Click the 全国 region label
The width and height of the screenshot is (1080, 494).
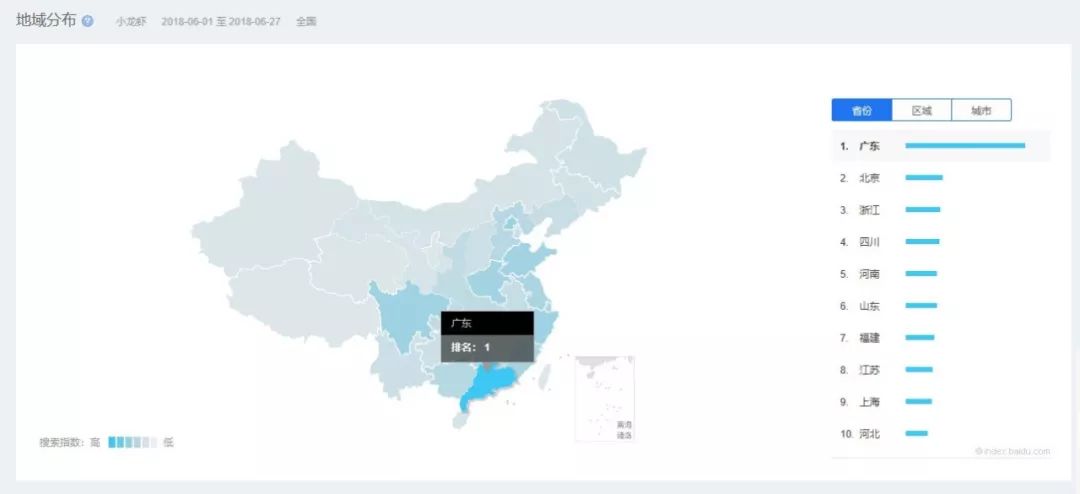307,21
